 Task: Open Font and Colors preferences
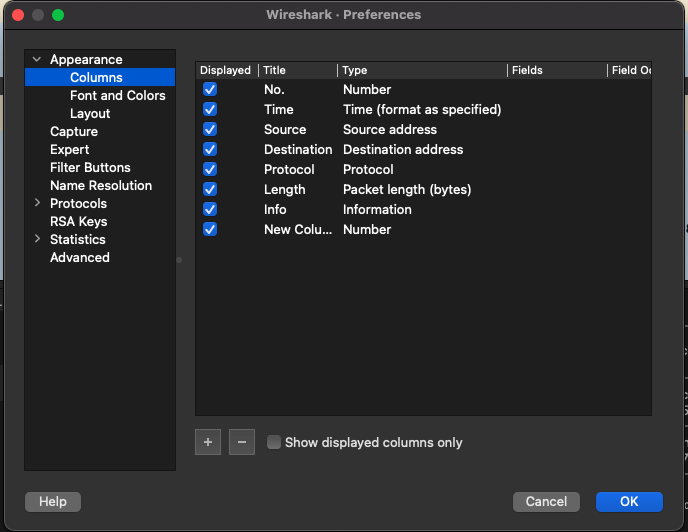coord(118,95)
